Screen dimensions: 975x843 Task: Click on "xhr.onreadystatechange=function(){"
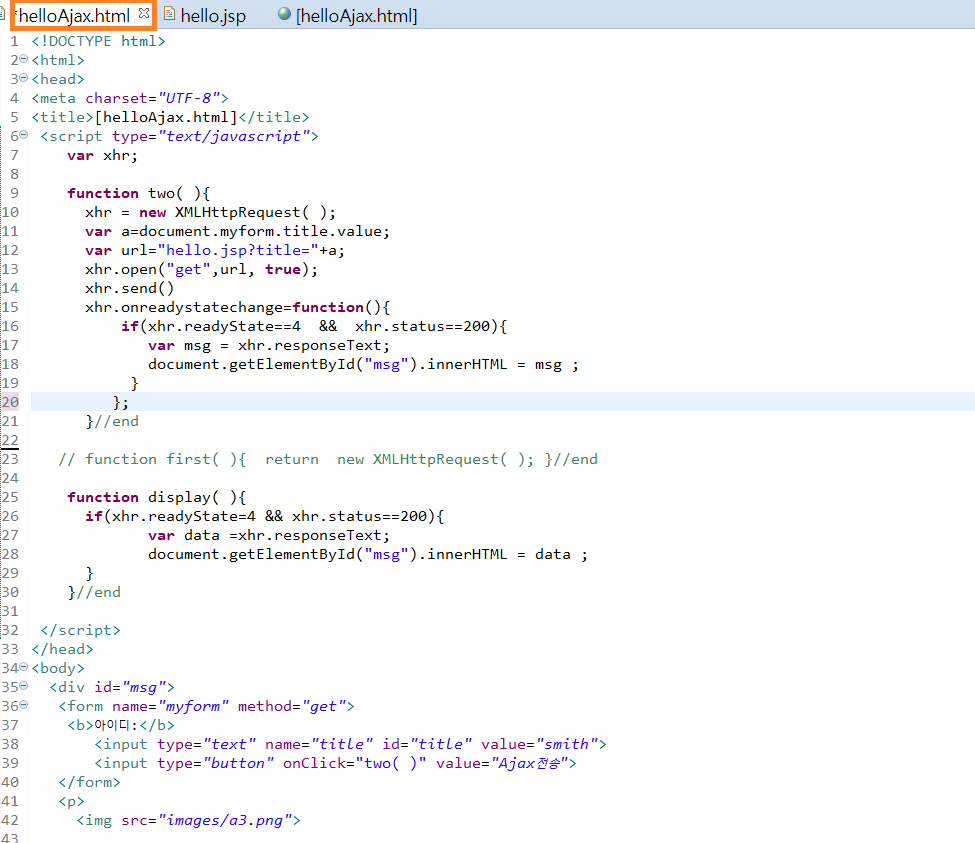[x=238, y=307]
